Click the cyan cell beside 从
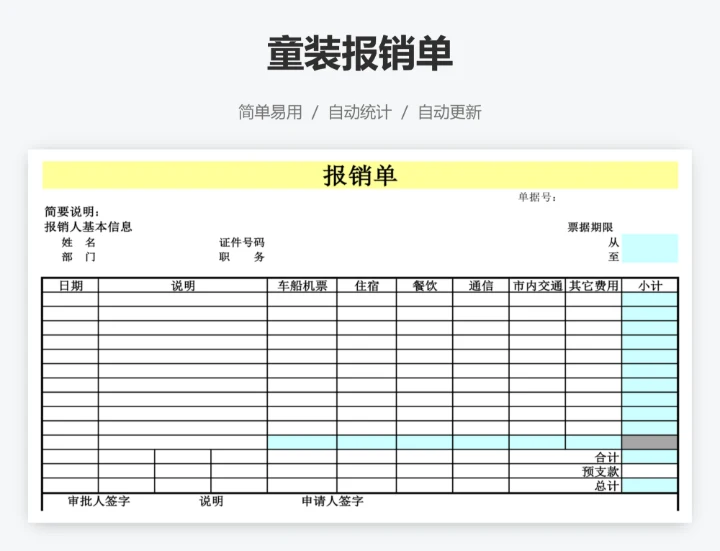The height and width of the screenshot is (551, 720). tap(649, 242)
